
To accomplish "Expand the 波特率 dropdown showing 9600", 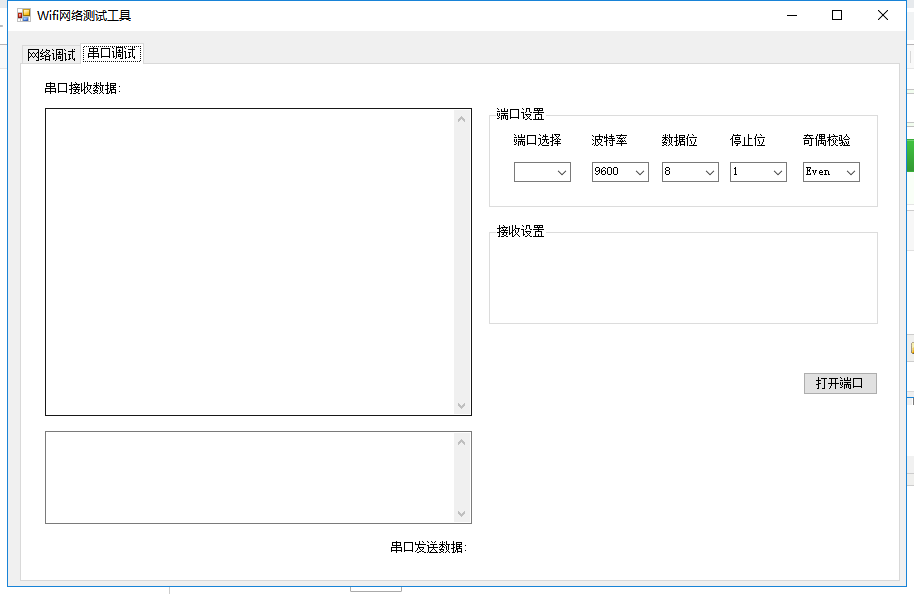I will pos(620,172).
